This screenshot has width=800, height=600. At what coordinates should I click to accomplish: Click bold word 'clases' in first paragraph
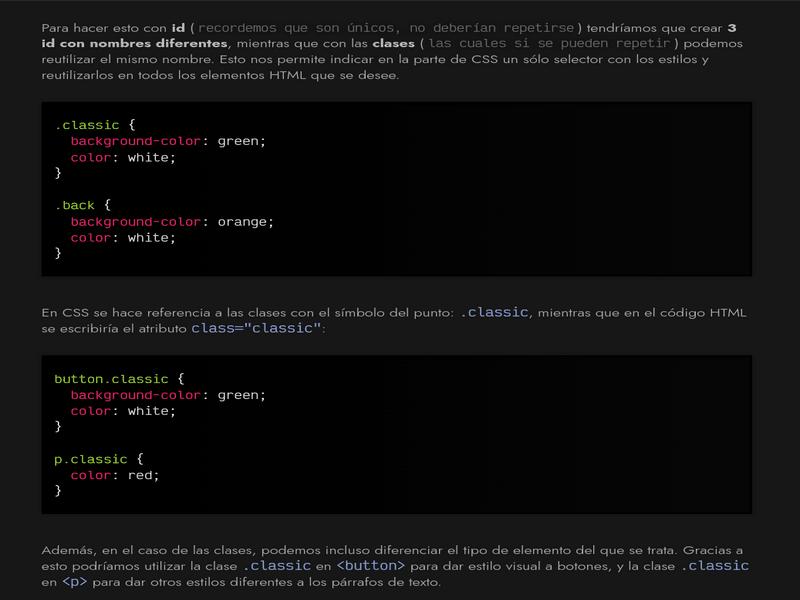click(x=393, y=43)
